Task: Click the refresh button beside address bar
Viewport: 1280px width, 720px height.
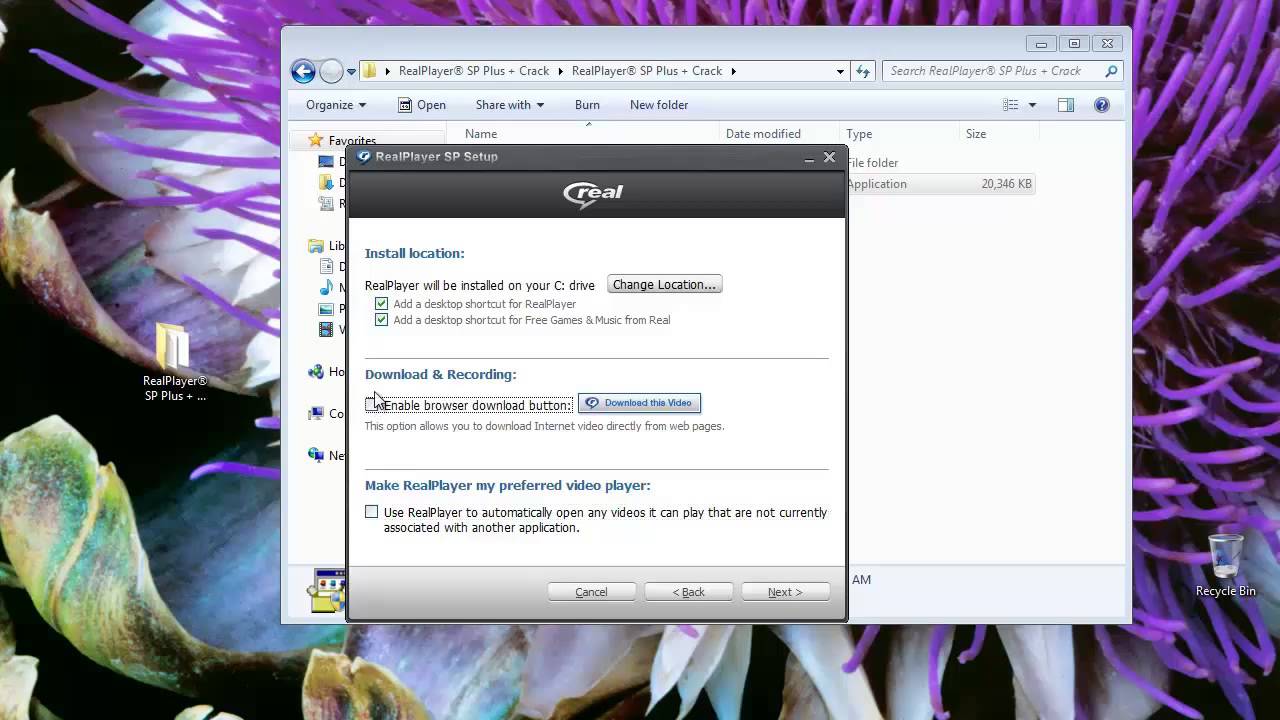Action: click(x=863, y=71)
